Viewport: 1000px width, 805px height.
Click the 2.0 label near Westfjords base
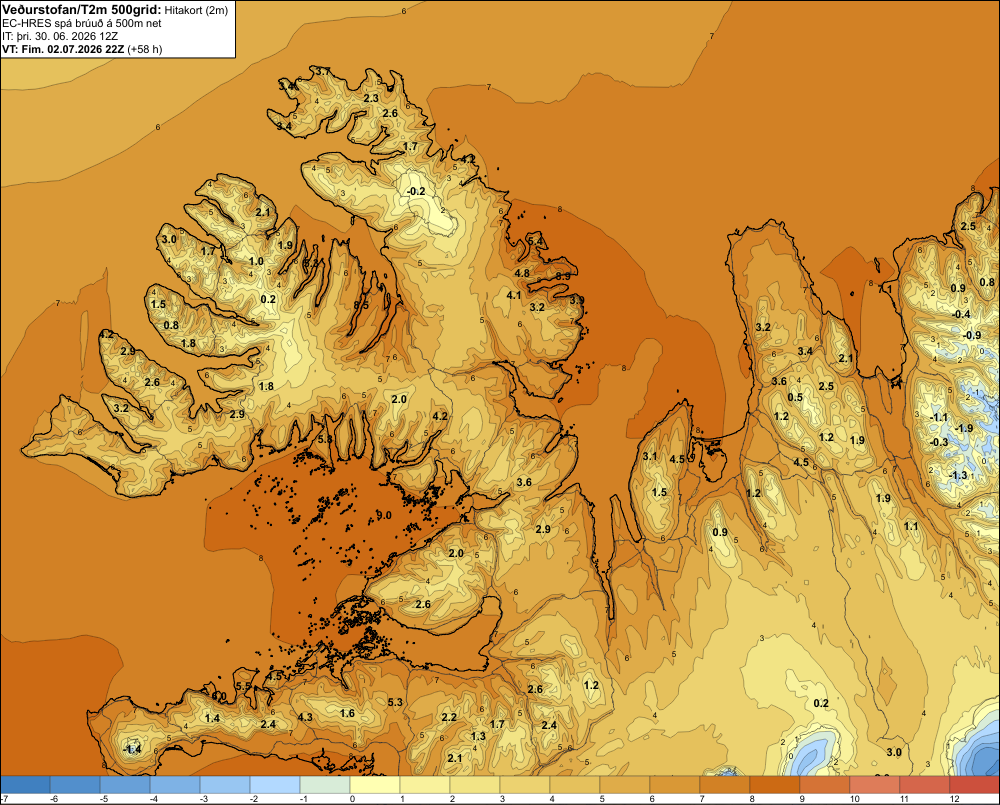(399, 399)
